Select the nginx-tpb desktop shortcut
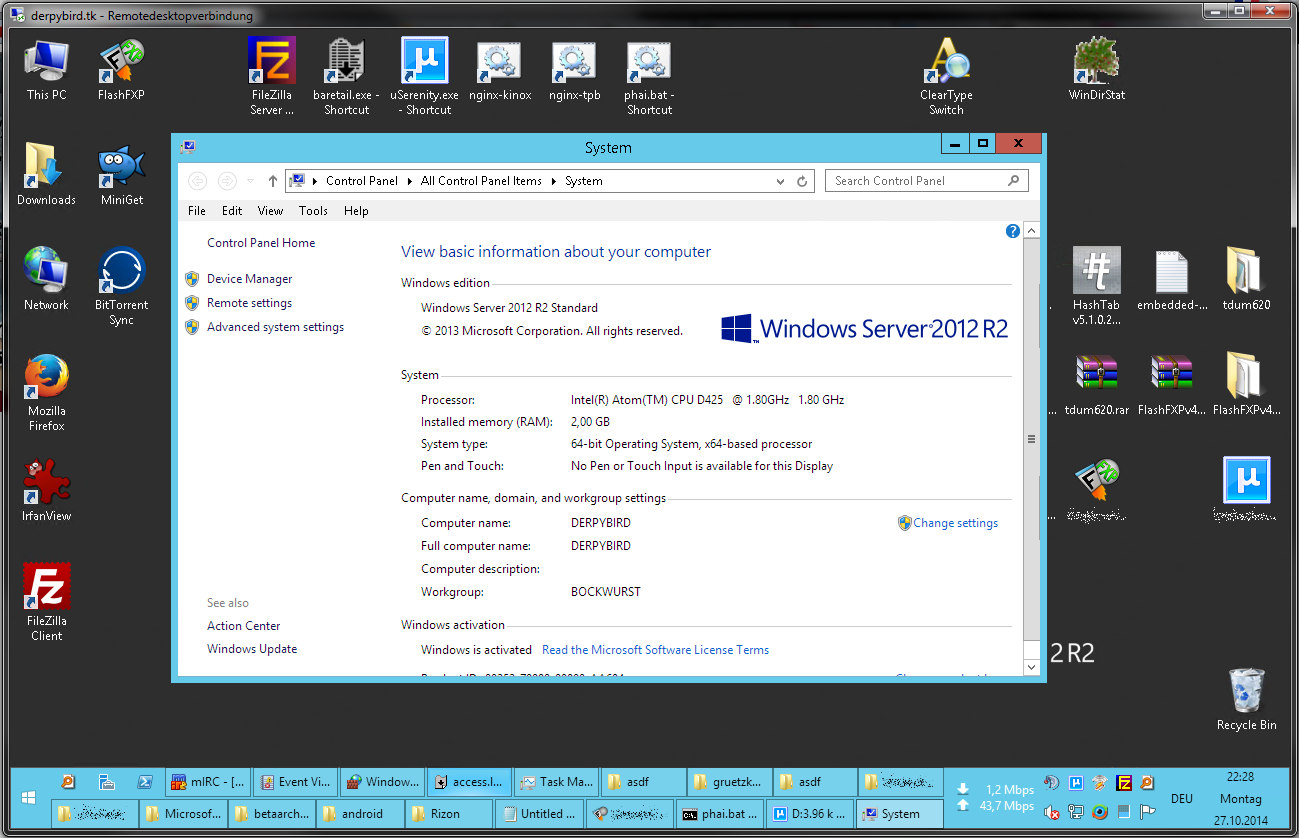Screen dimensions: 1299x838 (574, 70)
